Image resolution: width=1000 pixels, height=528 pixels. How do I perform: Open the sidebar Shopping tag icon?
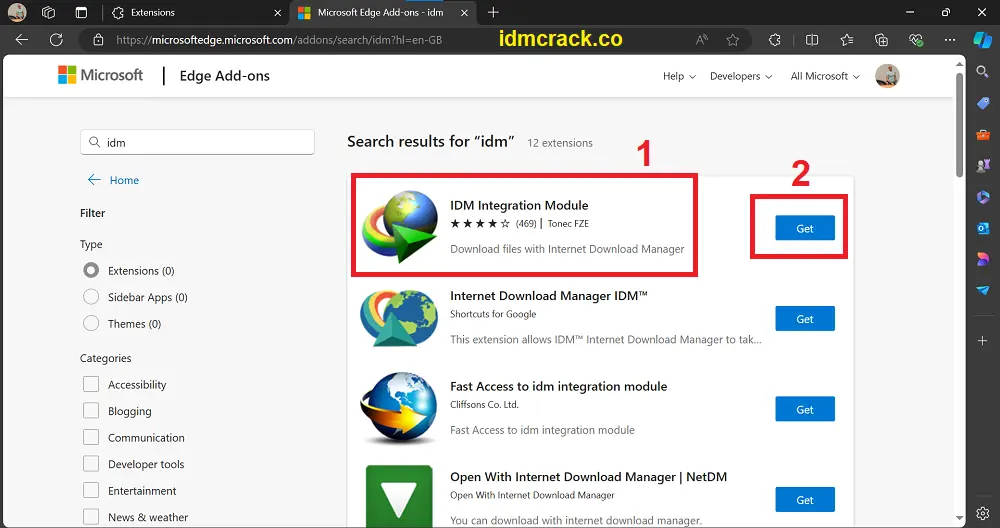point(983,103)
